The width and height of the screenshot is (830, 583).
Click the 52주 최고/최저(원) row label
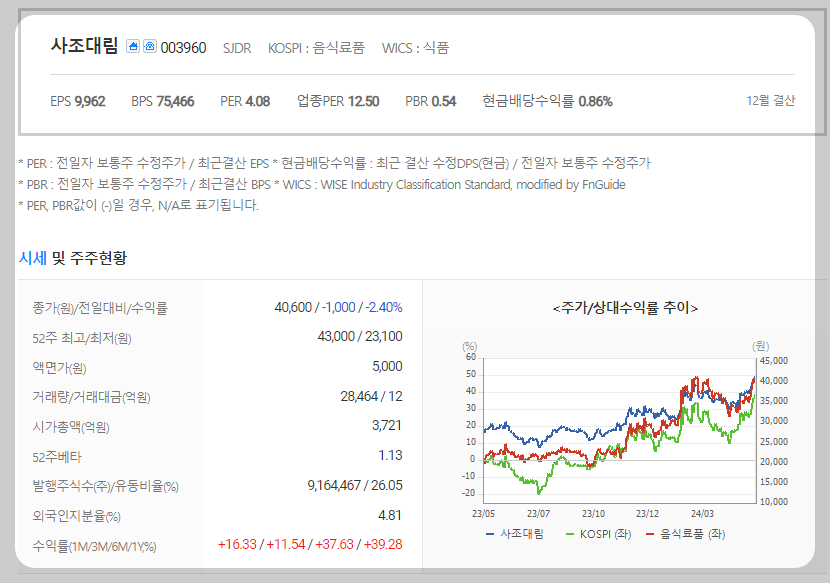(82, 338)
